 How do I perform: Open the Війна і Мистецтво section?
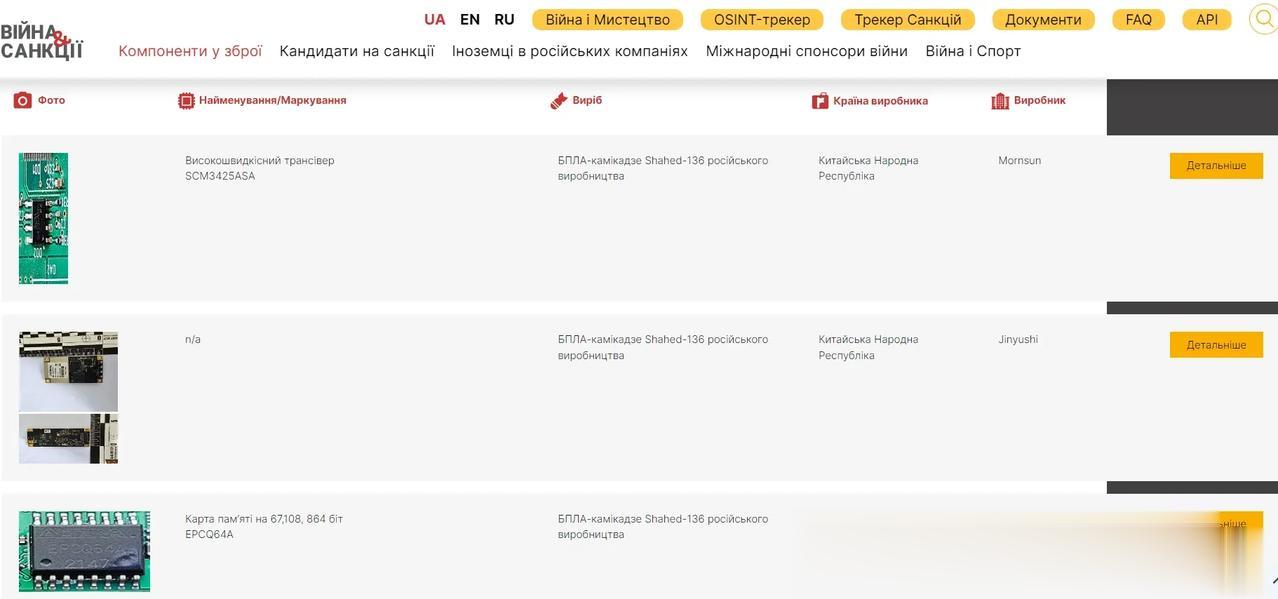608,20
